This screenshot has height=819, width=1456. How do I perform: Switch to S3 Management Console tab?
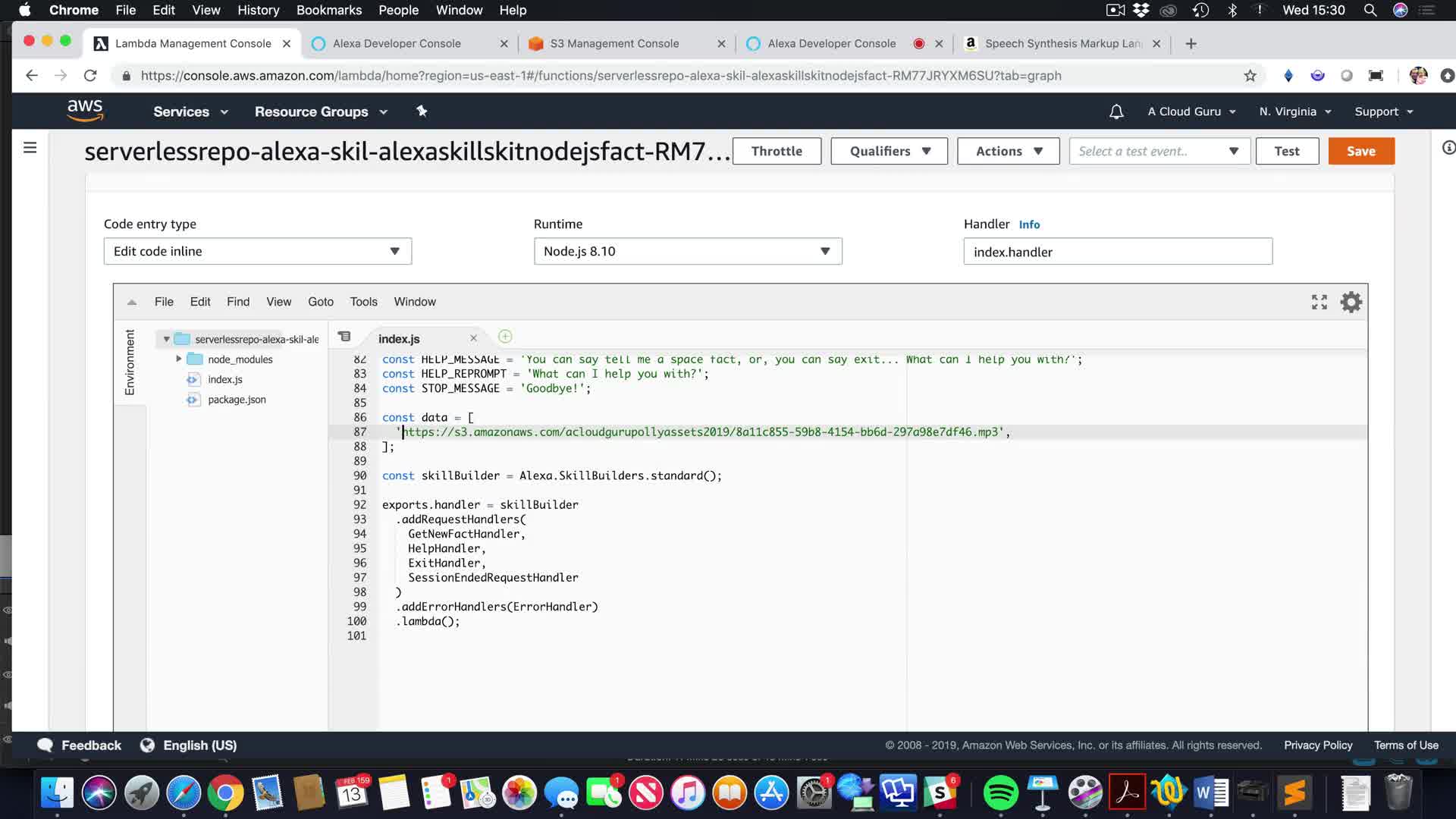coord(614,43)
